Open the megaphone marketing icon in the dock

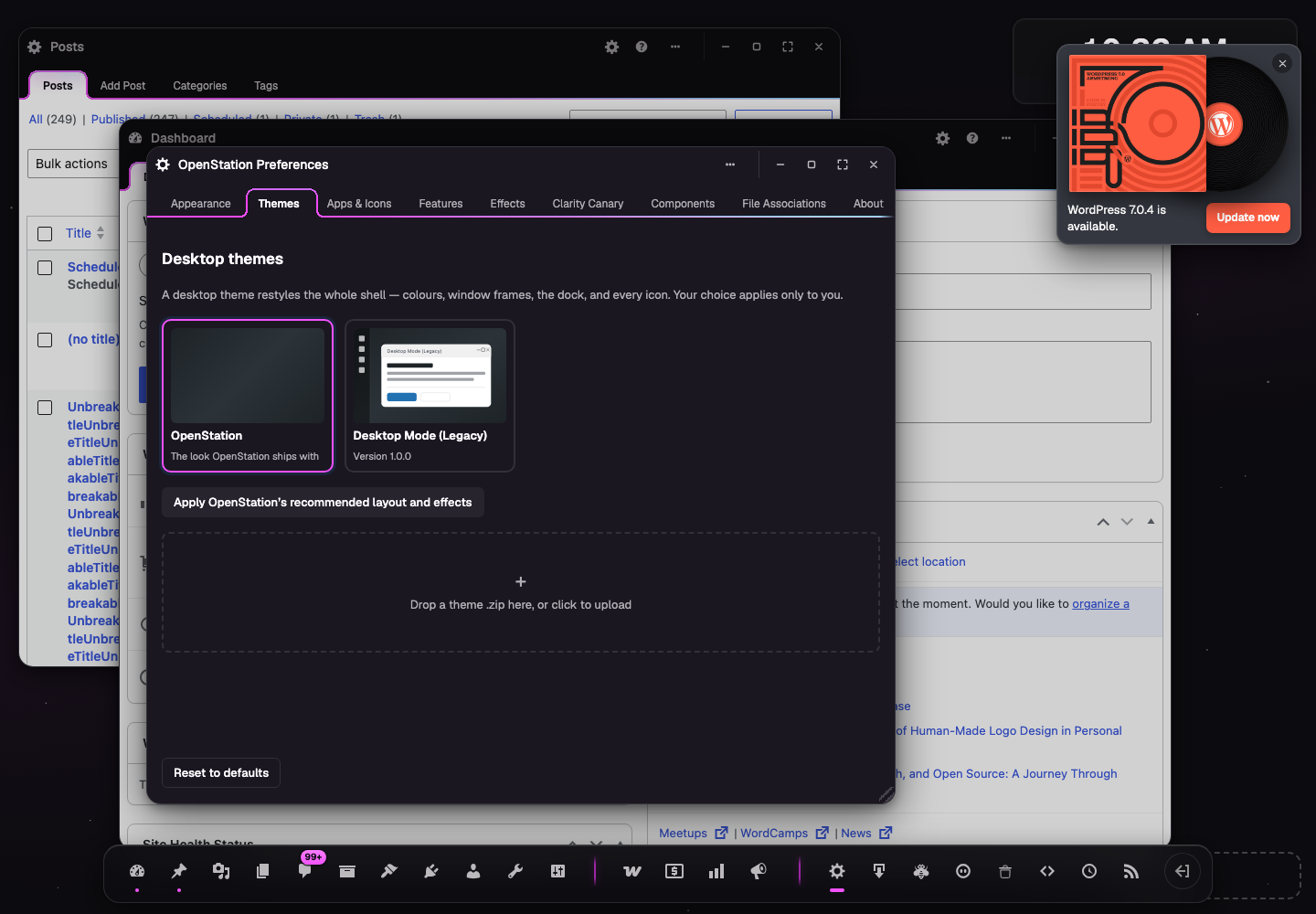[759, 871]
